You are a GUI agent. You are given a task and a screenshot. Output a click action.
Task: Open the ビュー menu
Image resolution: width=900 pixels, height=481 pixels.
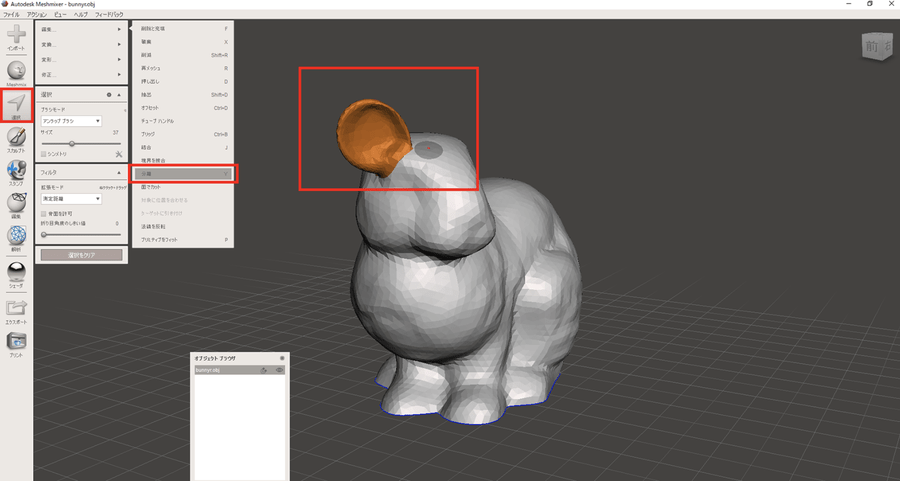coord(60,14)
